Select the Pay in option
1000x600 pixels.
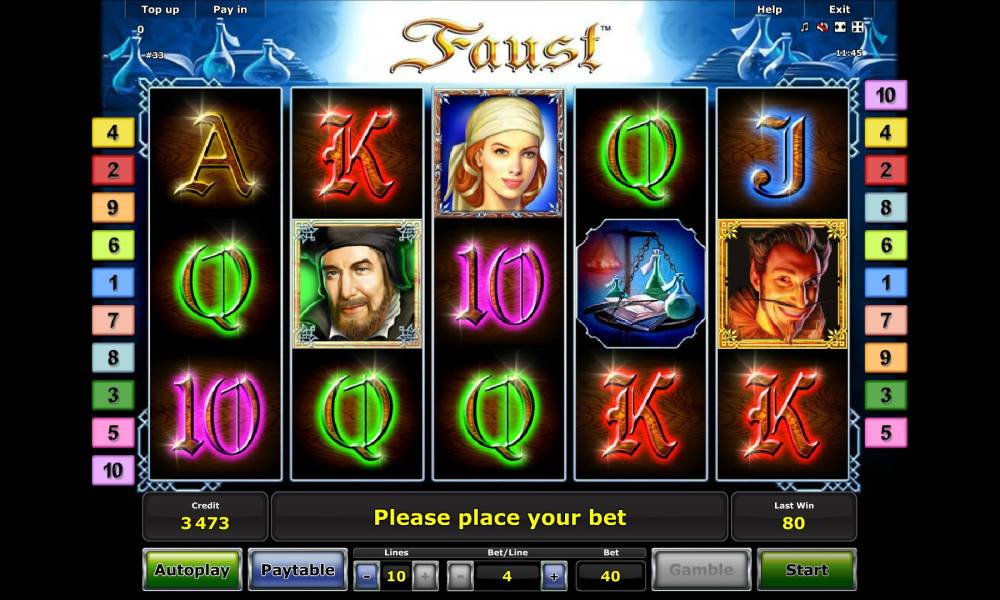pyautogui.click(x=230, y=10)
